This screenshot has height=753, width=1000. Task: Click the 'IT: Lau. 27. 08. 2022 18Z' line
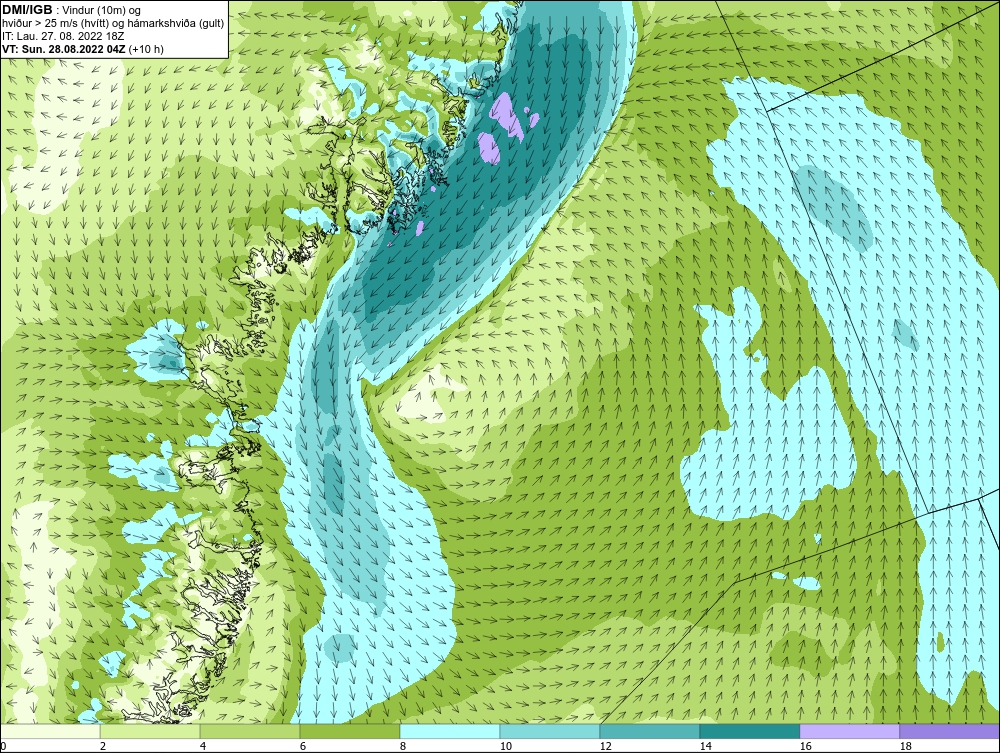[63, 36]
